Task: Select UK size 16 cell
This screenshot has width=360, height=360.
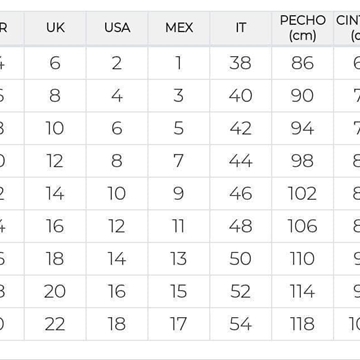Action: (55, 226)
